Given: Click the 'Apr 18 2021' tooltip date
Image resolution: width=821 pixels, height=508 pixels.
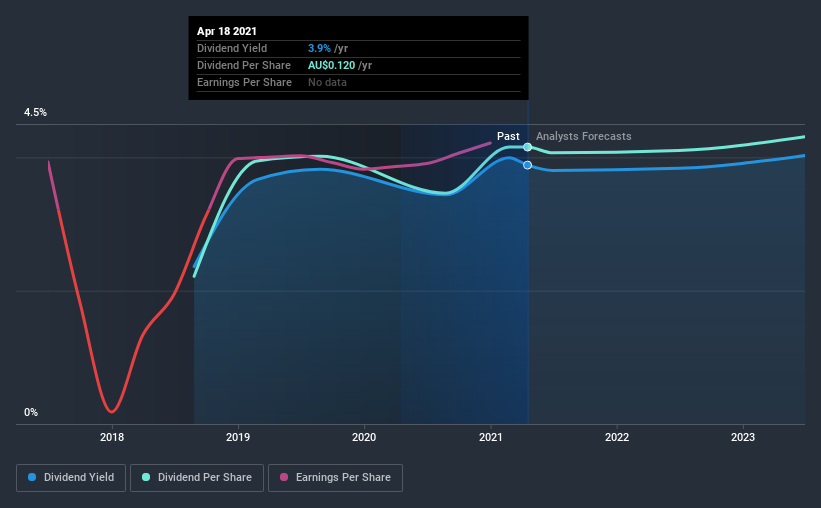Looking at the screenshot, I should [x=227, y=31].
